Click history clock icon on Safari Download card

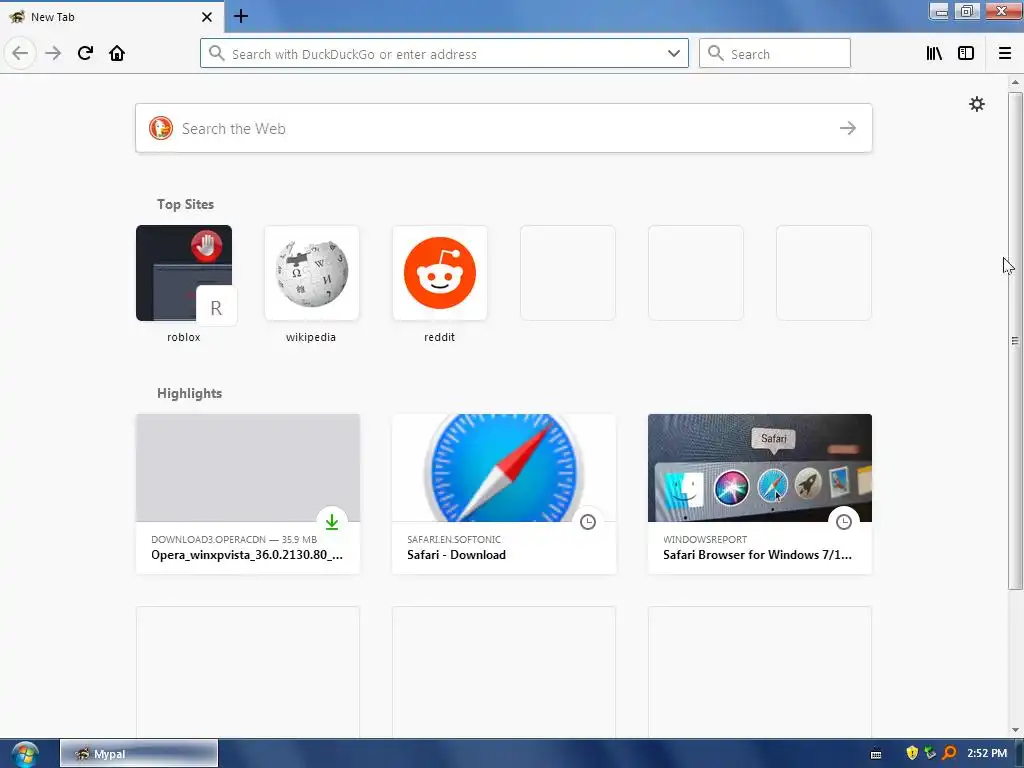588,522
